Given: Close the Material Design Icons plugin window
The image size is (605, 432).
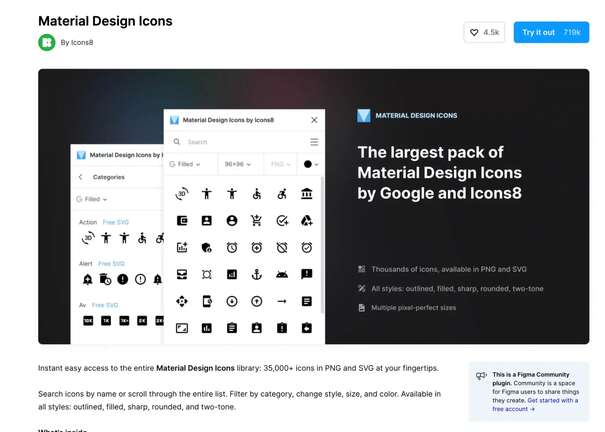Looking at the screenshot, I should click(314, 120).
